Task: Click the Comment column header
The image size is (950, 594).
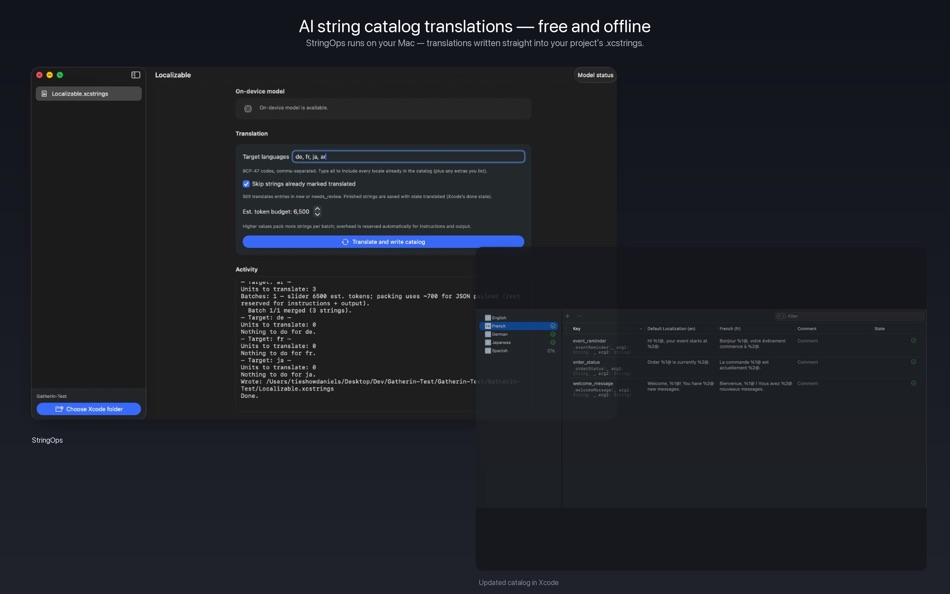Action: pyautogui.click(x=807, y=329)
